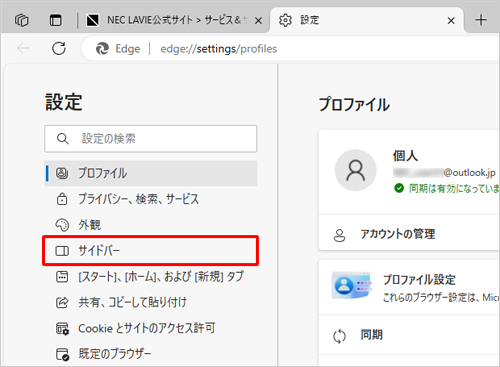500x367 pixels.
Task: Open the tab actions menu icon
Action: click(56, 20)
